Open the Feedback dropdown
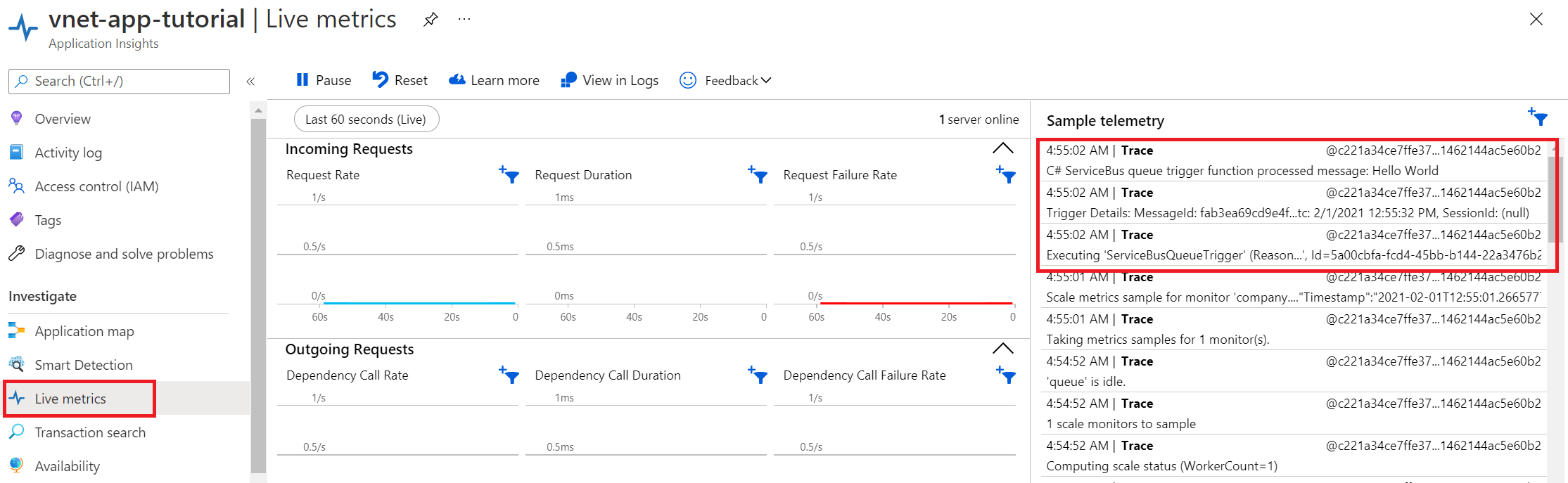This screenshot has height=483, width=1568. click(x=725, y=79)
